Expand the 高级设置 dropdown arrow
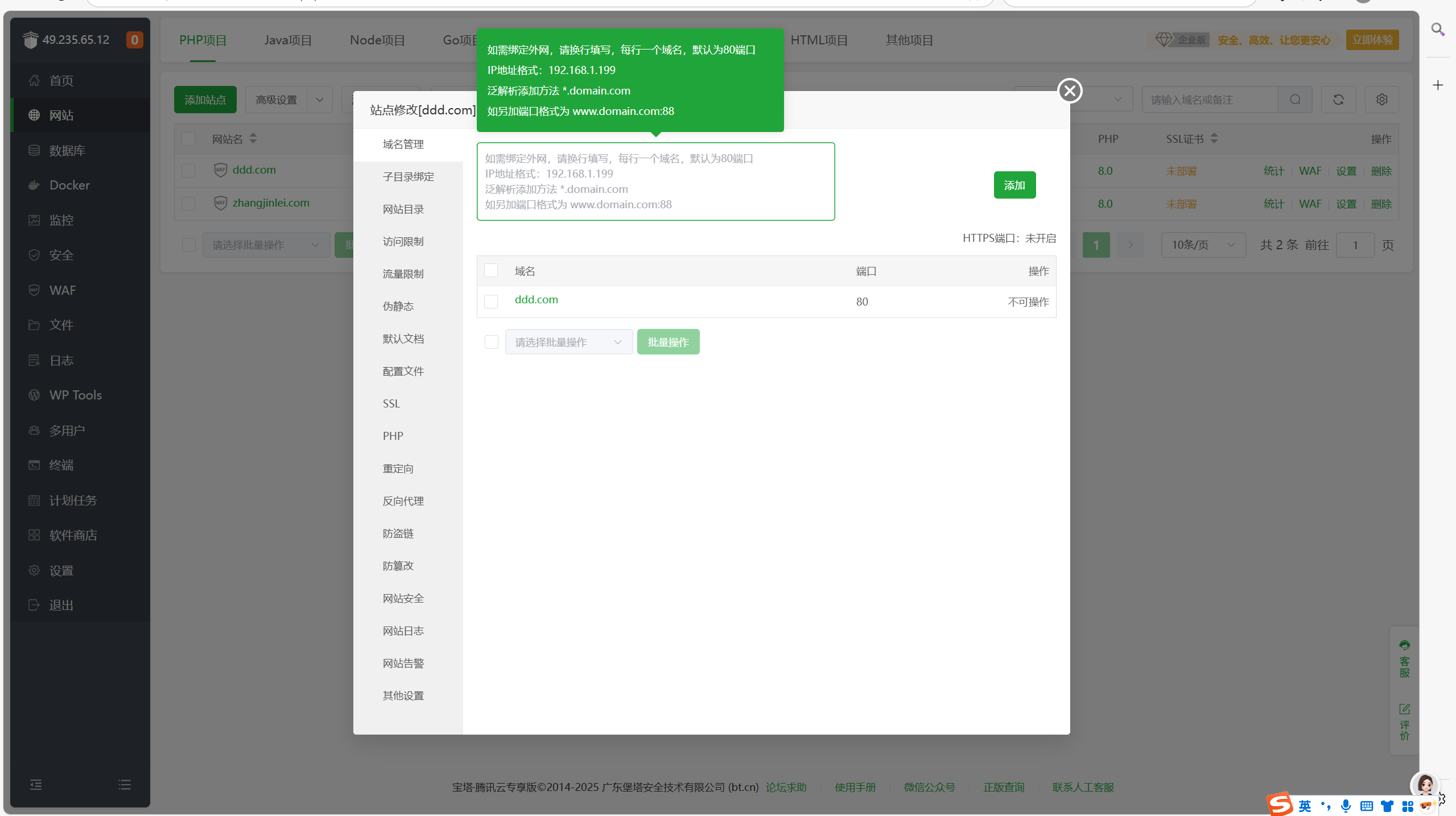 [320, 100]
